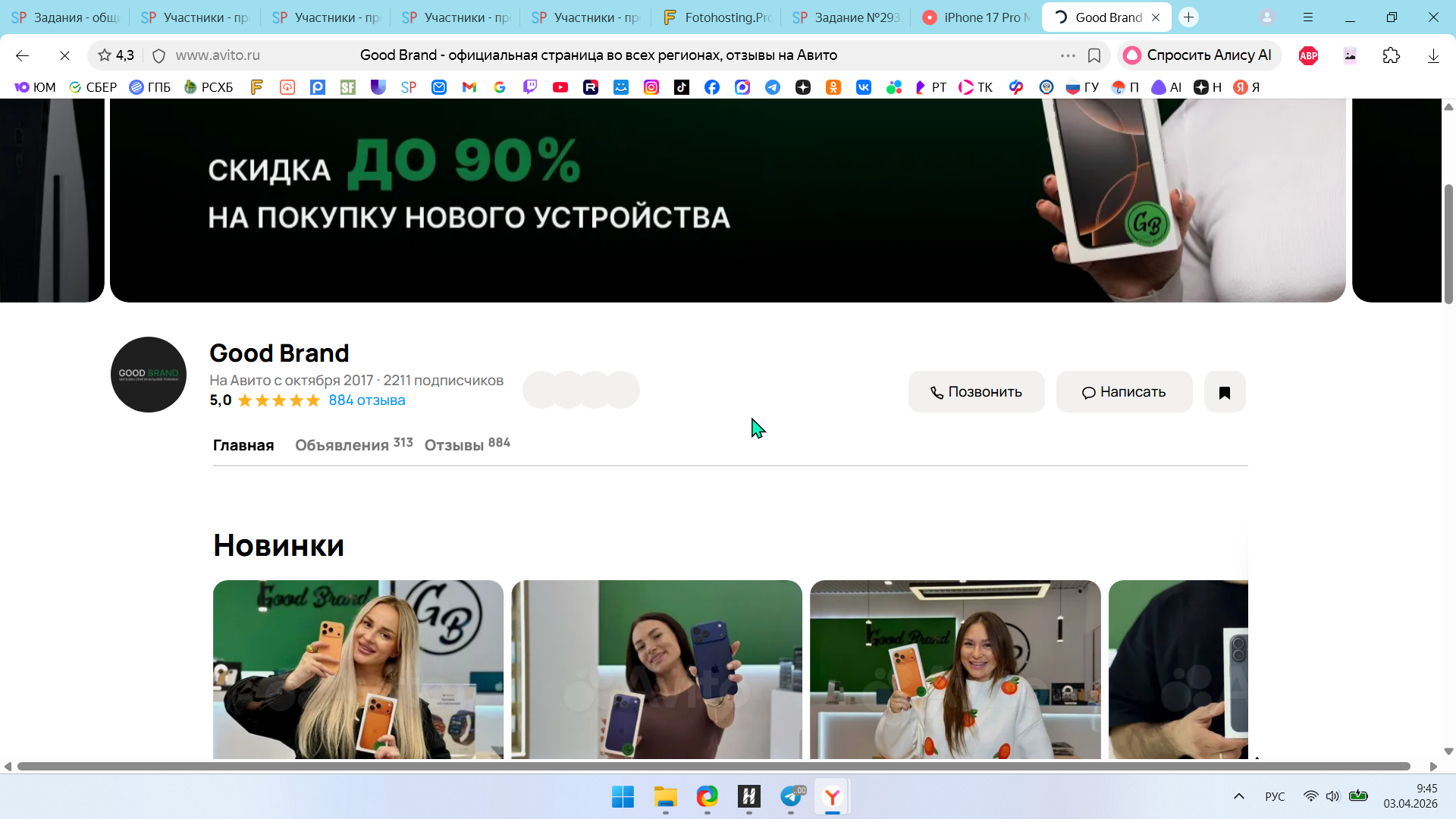This screenshot has width=1456, height=819.
Task: Click the horizontal page scrollbar
Action: [x=713, y=767]
